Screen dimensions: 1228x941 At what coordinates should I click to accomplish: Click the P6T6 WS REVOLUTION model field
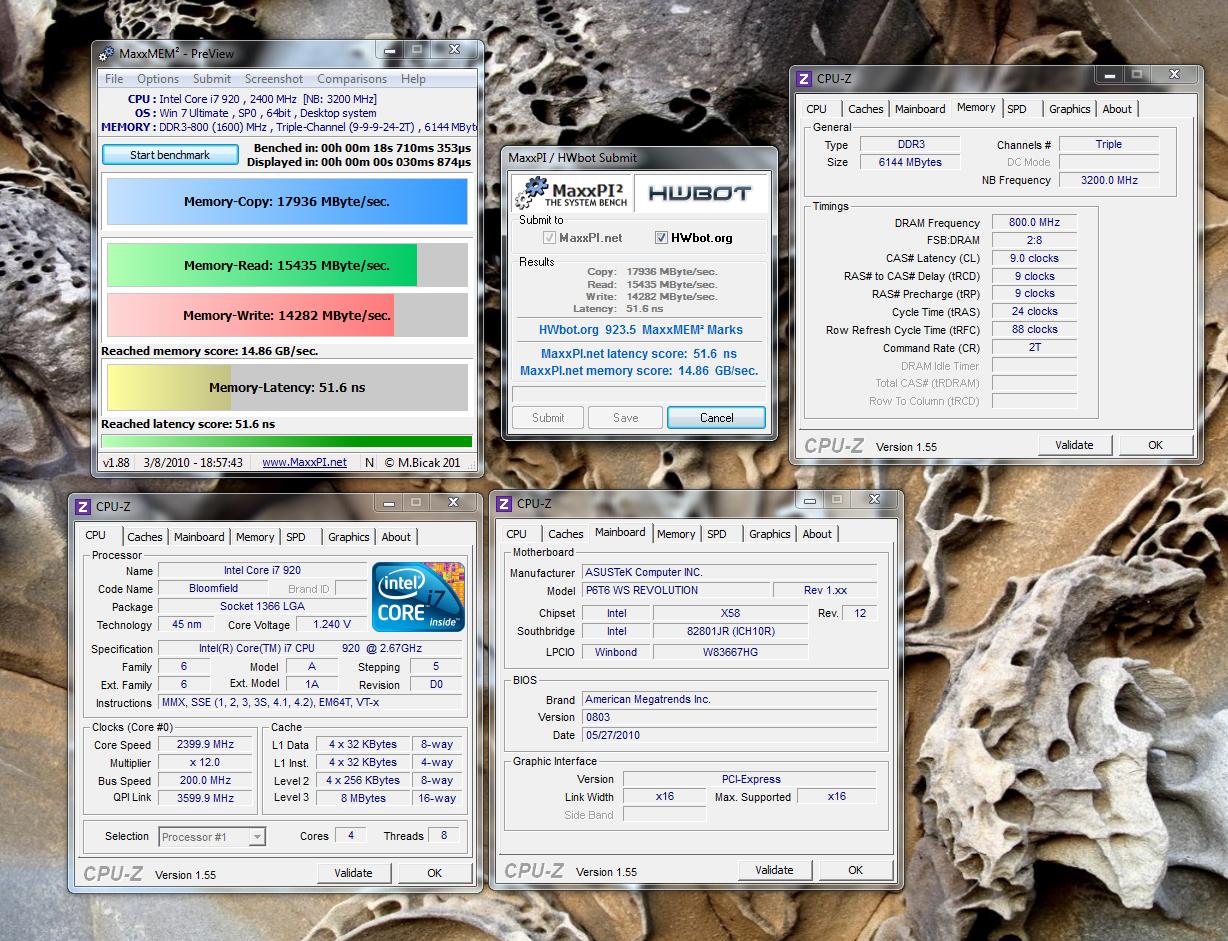coord(676,590)
